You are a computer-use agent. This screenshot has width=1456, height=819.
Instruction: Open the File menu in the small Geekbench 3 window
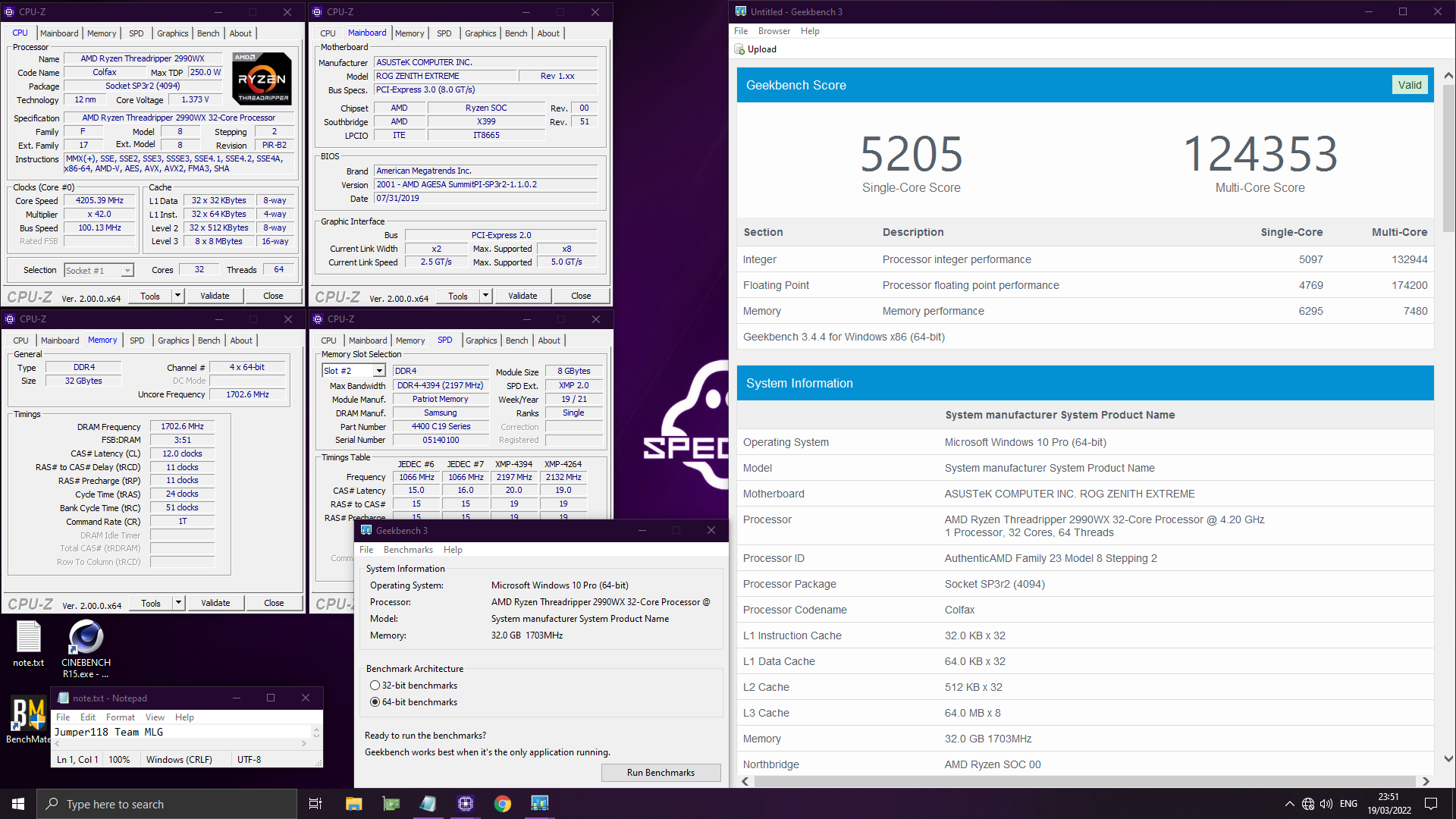coord(366,550)
